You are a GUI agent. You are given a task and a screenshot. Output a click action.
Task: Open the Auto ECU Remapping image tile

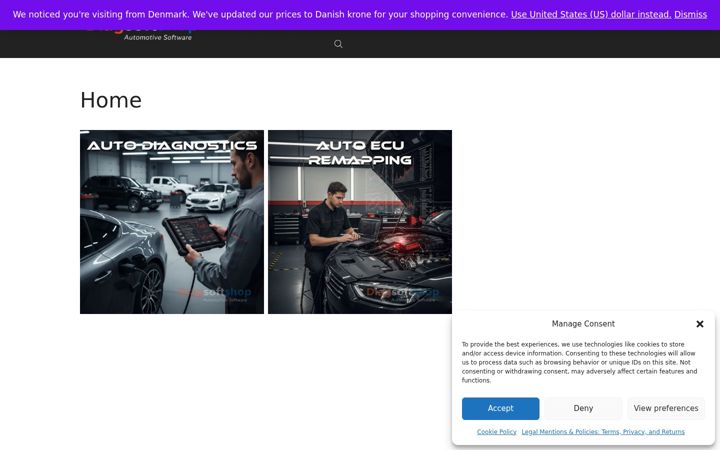(360, 222)
